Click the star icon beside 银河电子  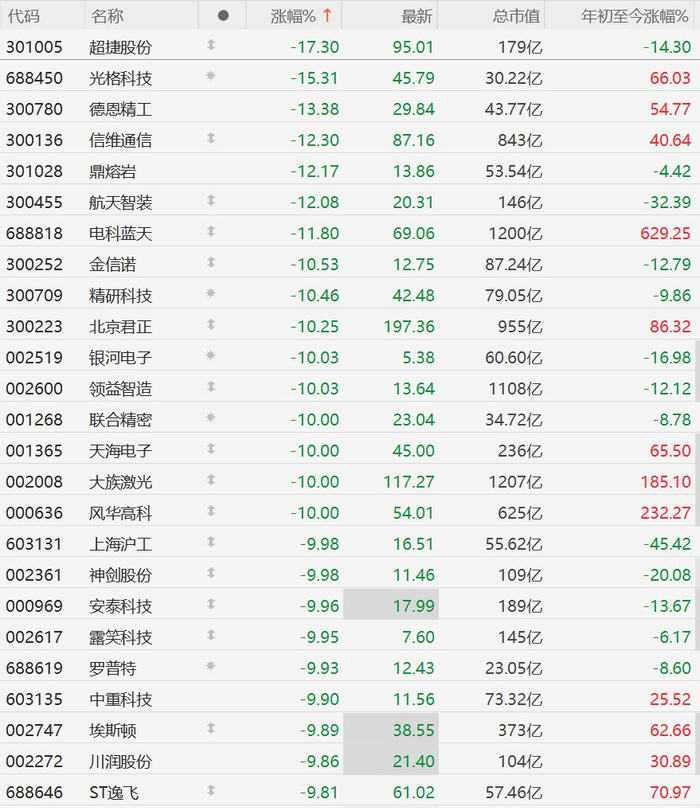(210, 356)
